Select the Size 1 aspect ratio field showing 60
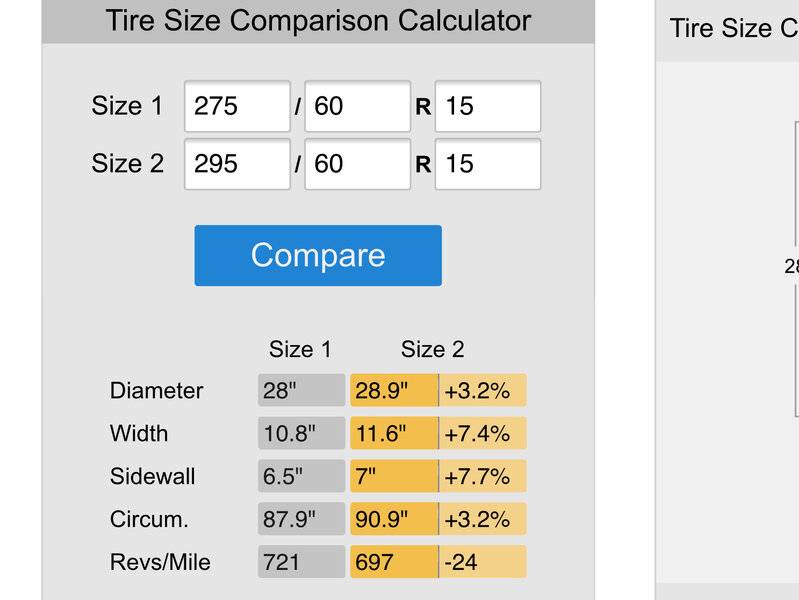 click(x=358, y=106)
